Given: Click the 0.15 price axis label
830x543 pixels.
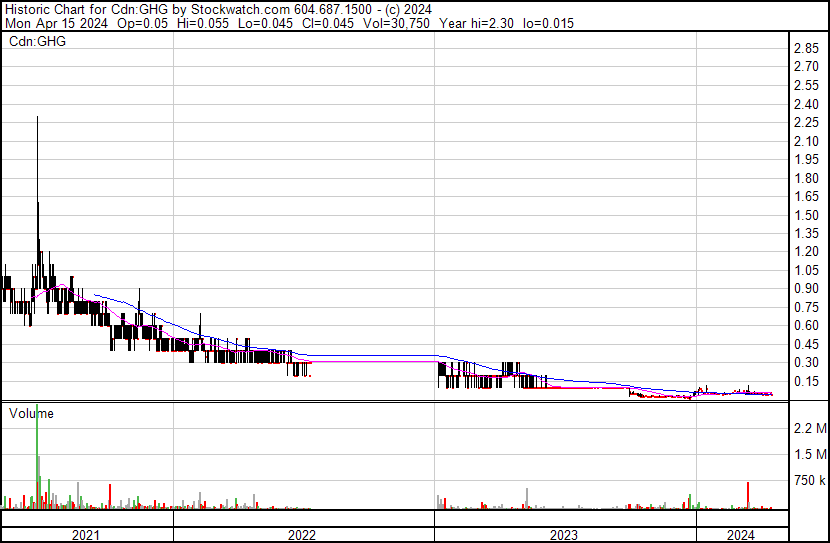Looking at the screenshot, I should point(806,381).
